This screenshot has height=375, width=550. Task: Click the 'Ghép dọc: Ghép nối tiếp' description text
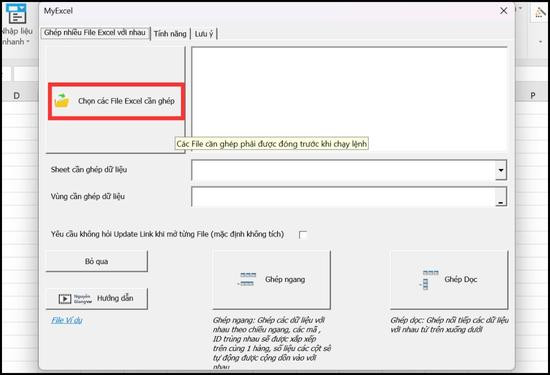(449, 325)
